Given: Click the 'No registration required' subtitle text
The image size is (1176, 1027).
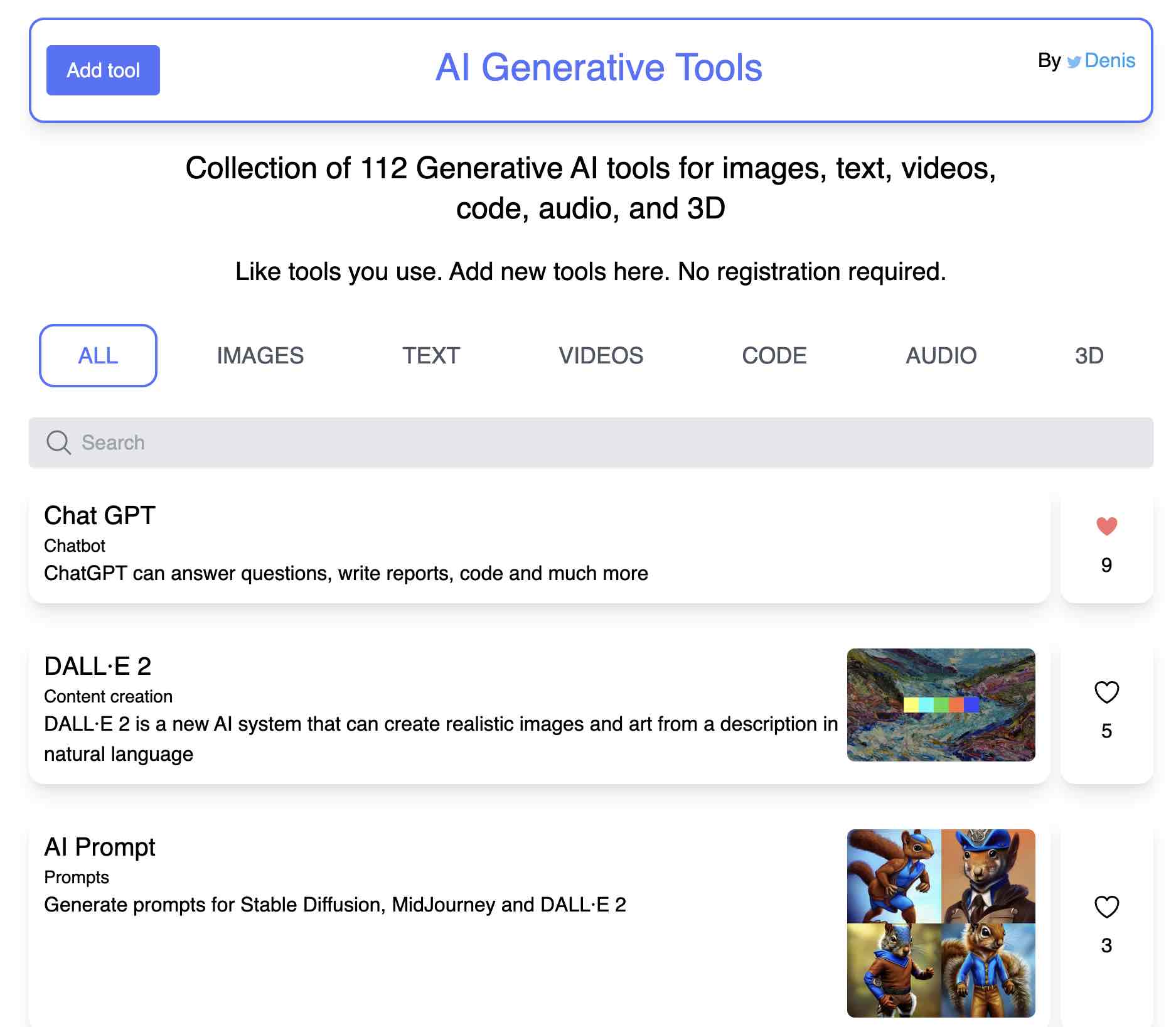Looking at the screenshot, I should [x=812, y=272].
